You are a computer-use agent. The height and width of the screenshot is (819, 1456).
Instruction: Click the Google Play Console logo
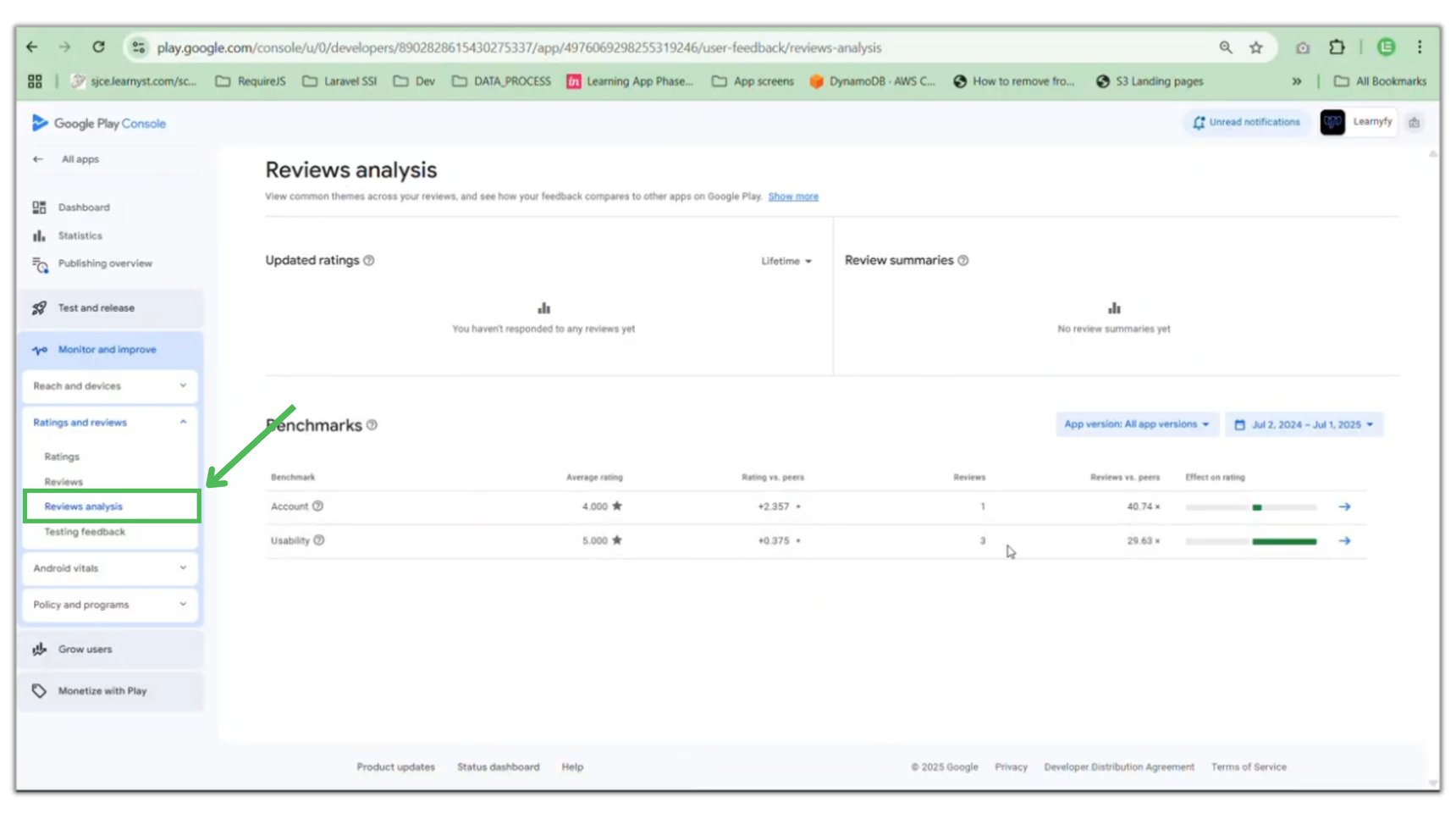(x=98, y=124)
